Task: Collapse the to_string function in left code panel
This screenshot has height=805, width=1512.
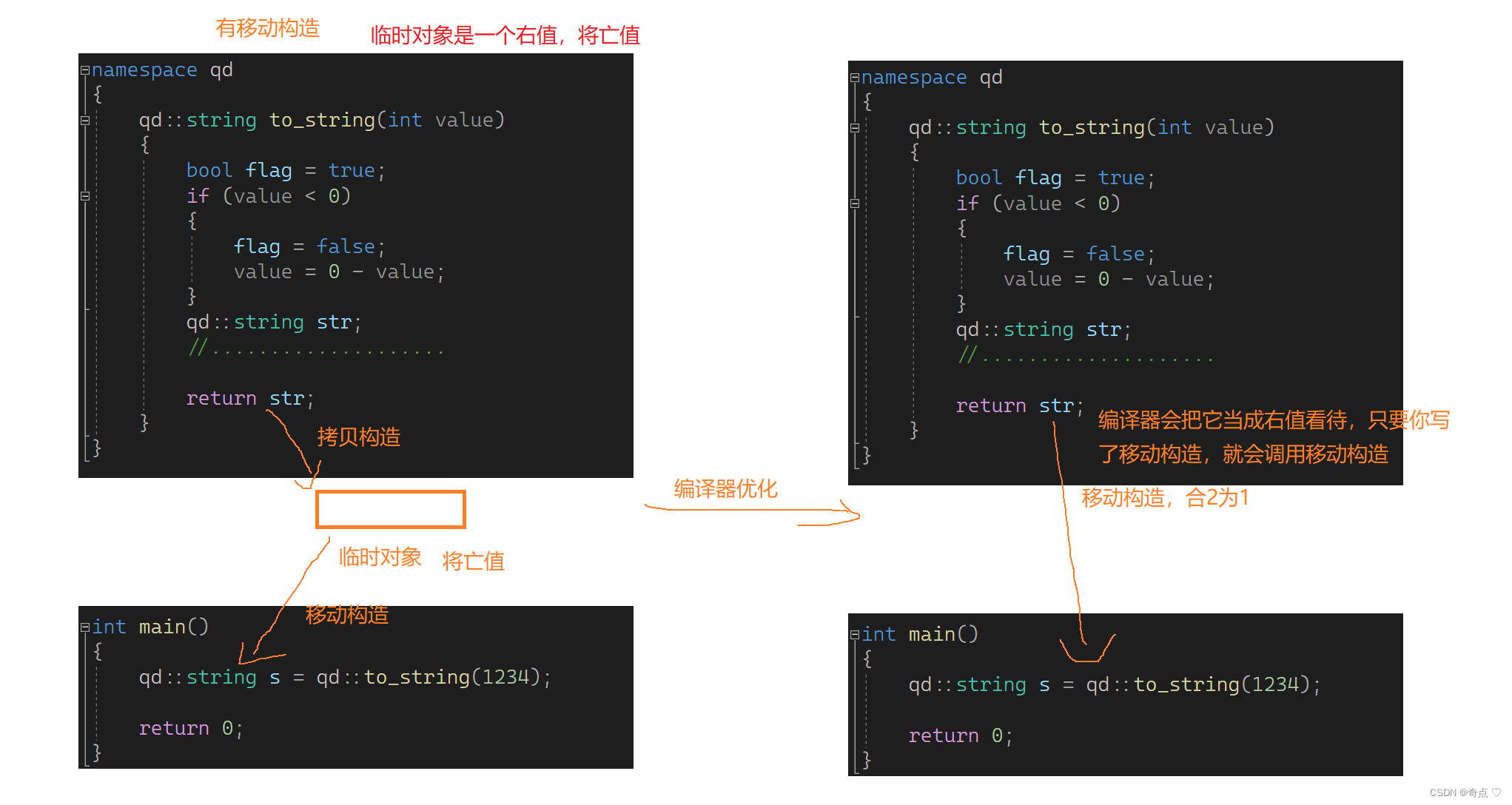Action: (x=84, y=121)
